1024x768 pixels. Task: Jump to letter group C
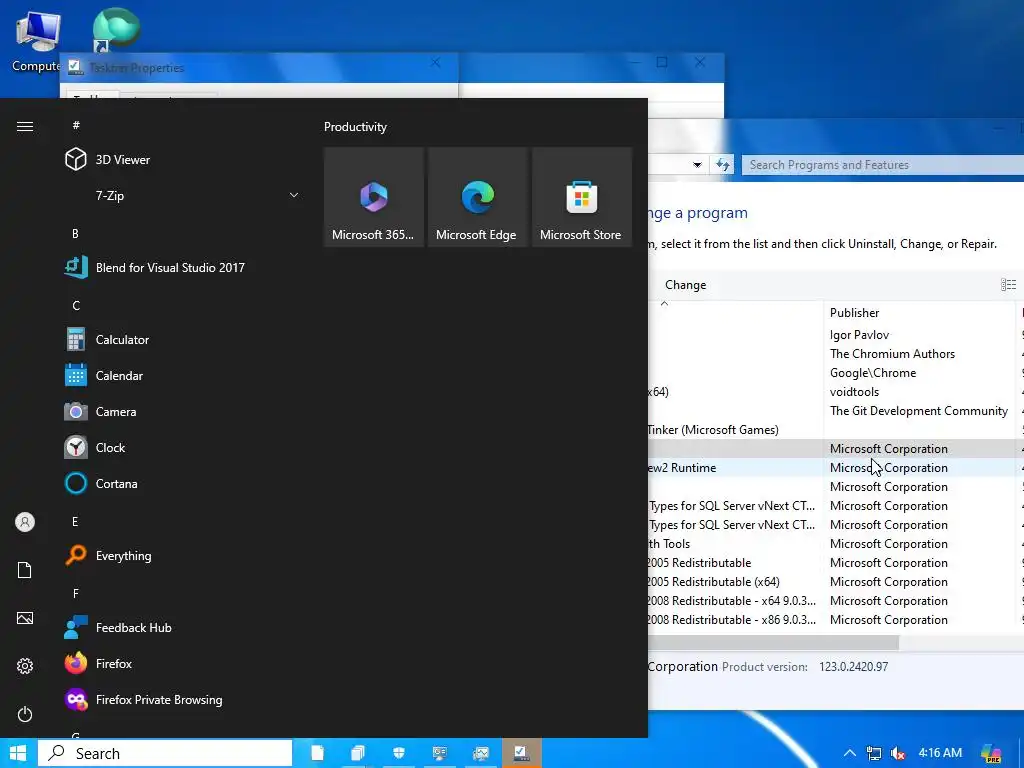(76, 306)
